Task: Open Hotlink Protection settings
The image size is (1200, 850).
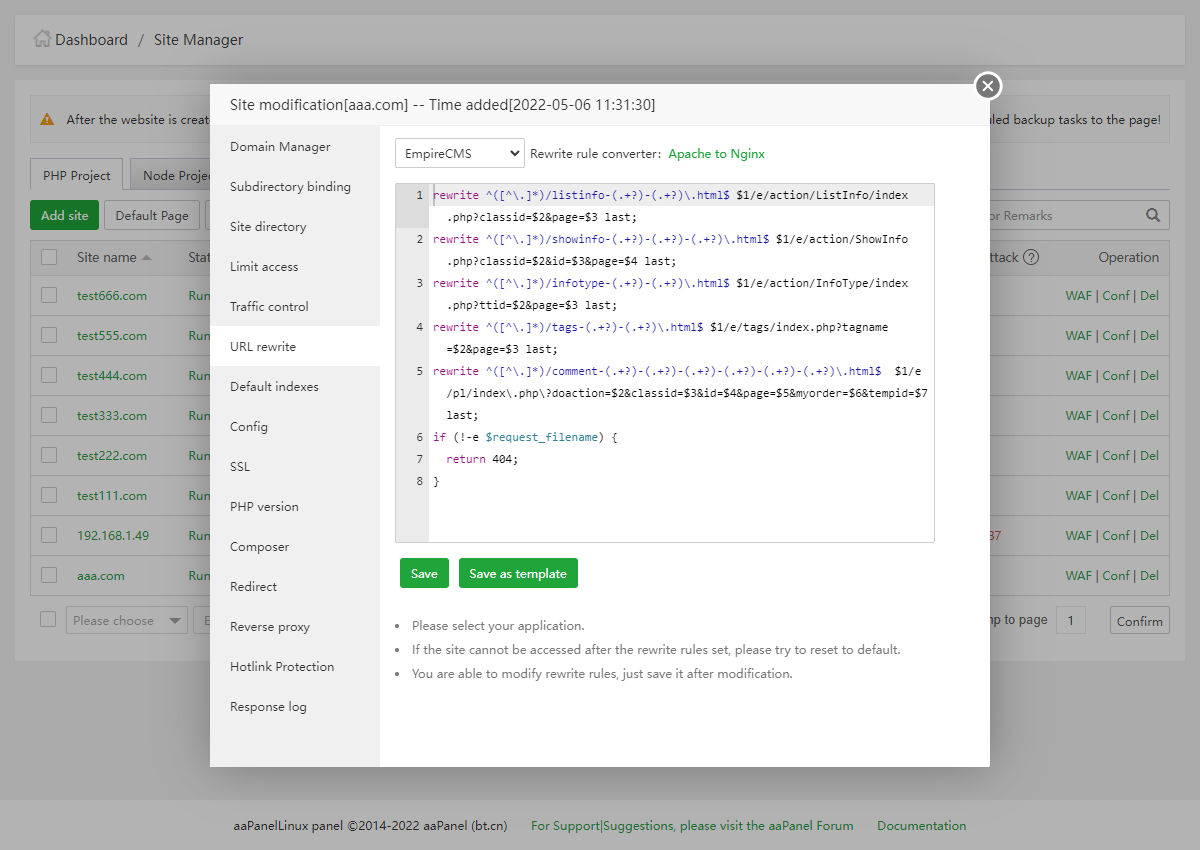Action: 282,666
